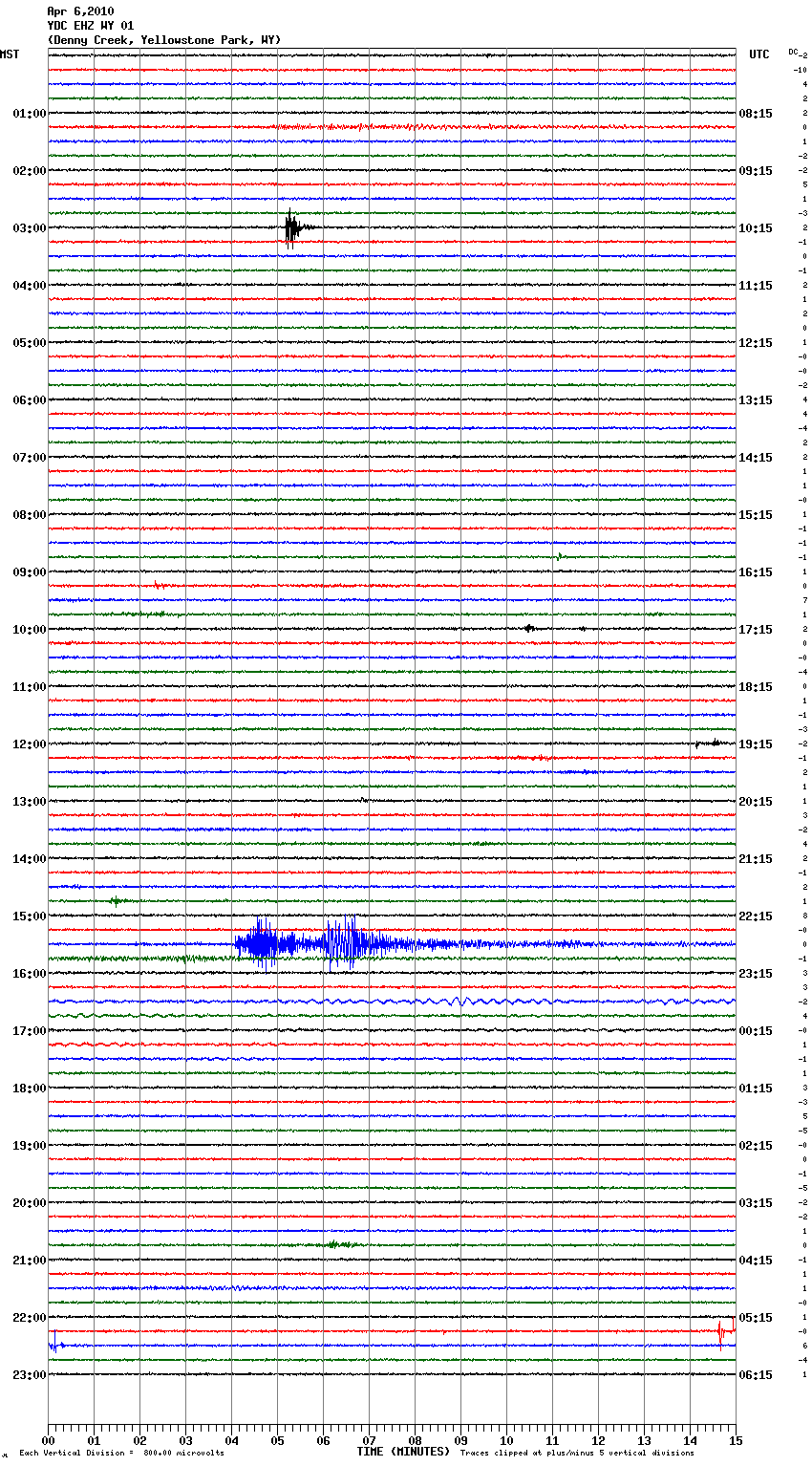
Task: Click the '23:00' MST hour label
Action: pos(29,1375)
